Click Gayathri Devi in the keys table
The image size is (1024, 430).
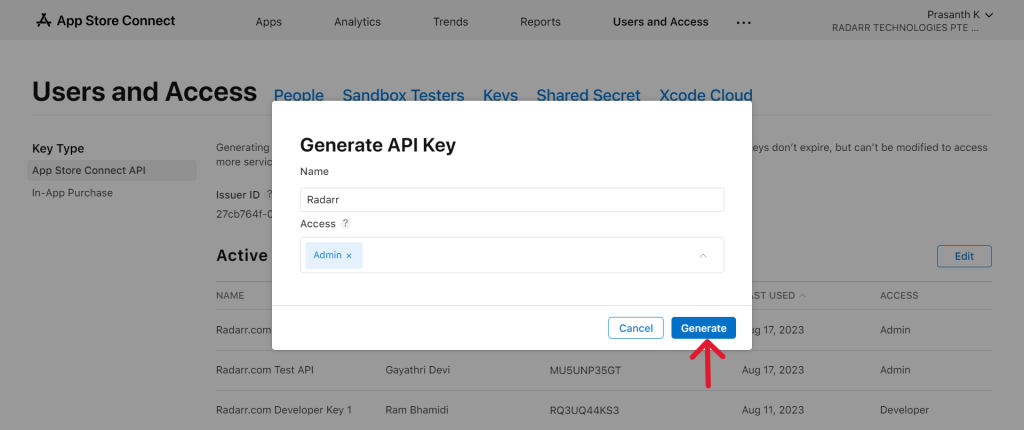418,370
